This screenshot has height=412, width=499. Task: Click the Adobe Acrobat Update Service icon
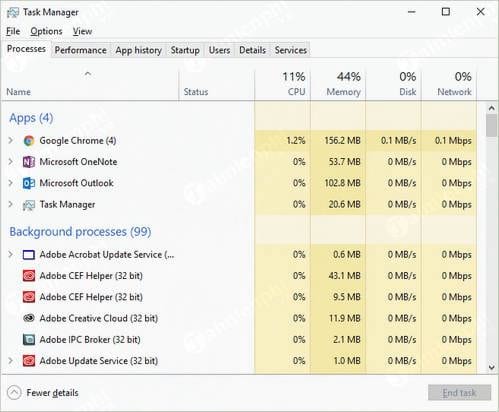[29, 255]
